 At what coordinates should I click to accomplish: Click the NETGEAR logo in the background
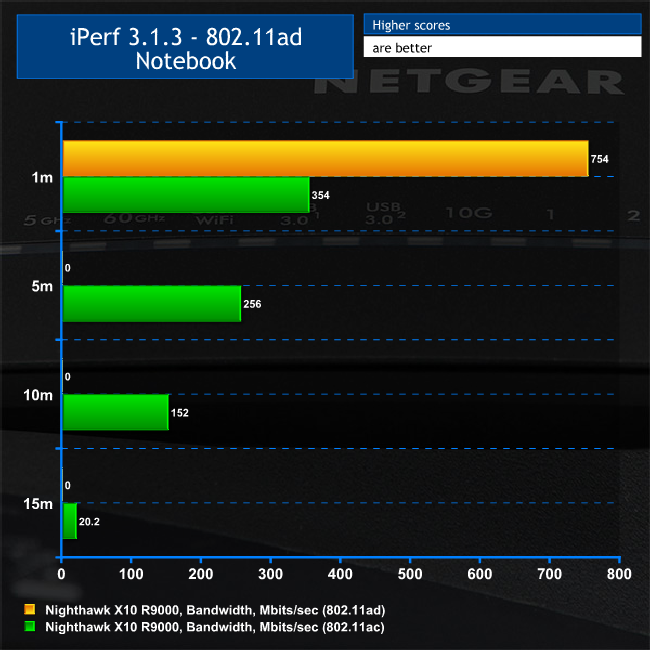[x=468, y=81]
